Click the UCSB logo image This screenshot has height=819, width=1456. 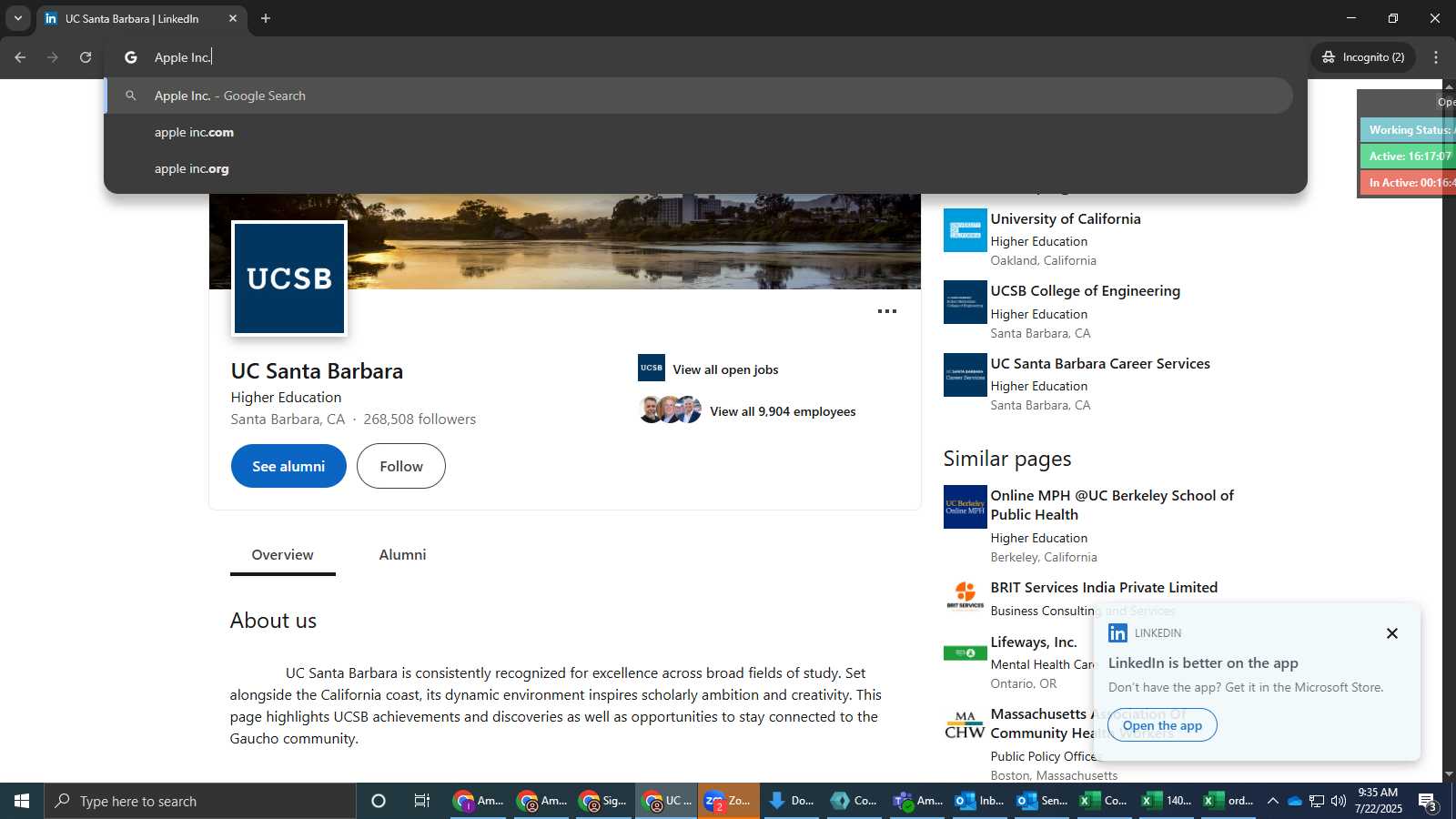coord(289,278)
